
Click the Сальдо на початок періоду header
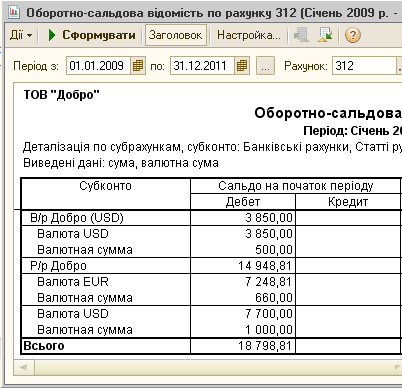click(296, 186)
